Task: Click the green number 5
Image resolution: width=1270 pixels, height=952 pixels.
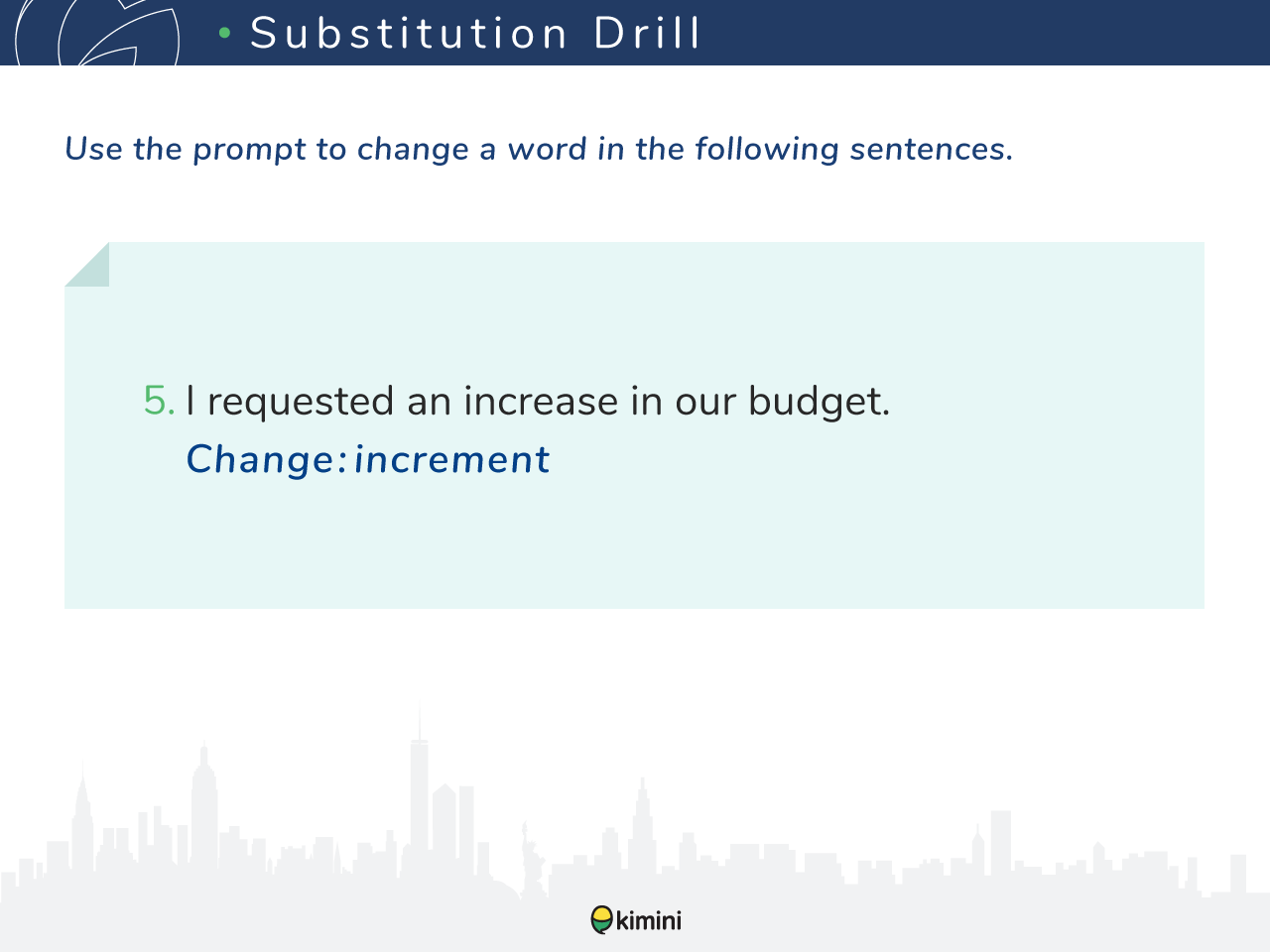Action: (x=159, y=401)
